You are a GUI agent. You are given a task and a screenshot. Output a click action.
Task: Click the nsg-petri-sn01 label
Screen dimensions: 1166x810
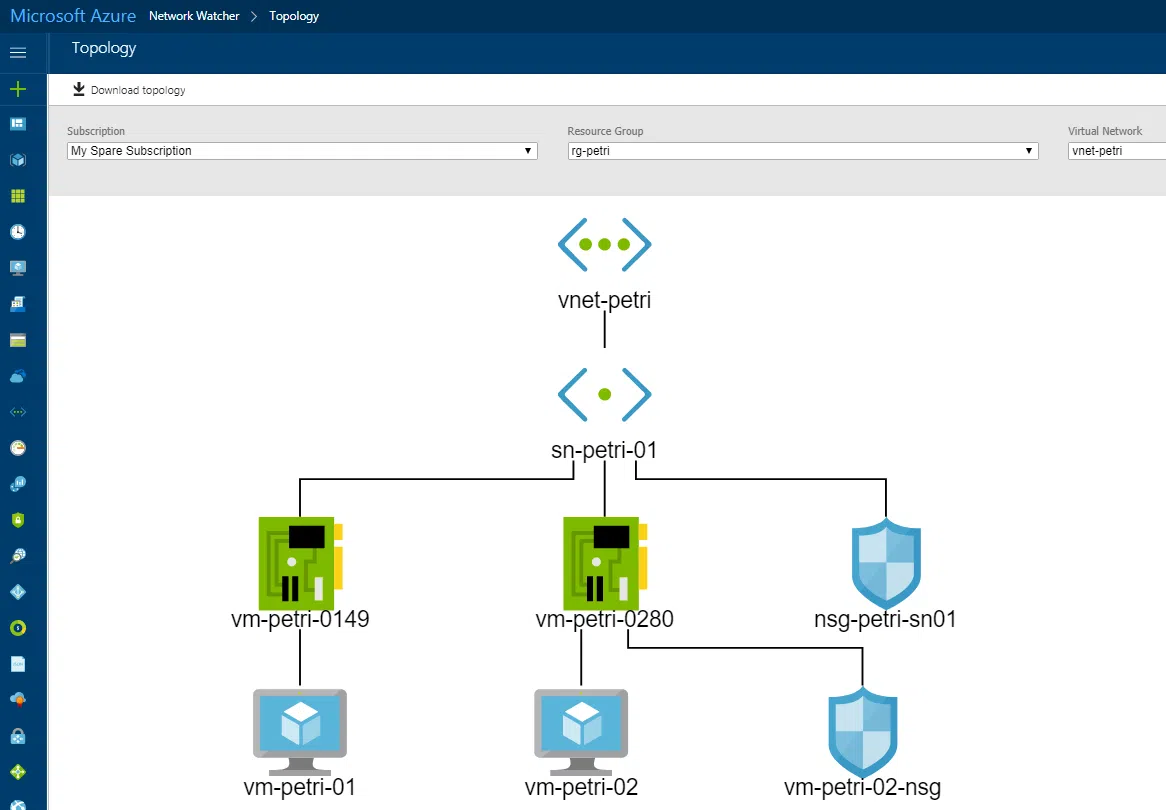tap(886, 619)
